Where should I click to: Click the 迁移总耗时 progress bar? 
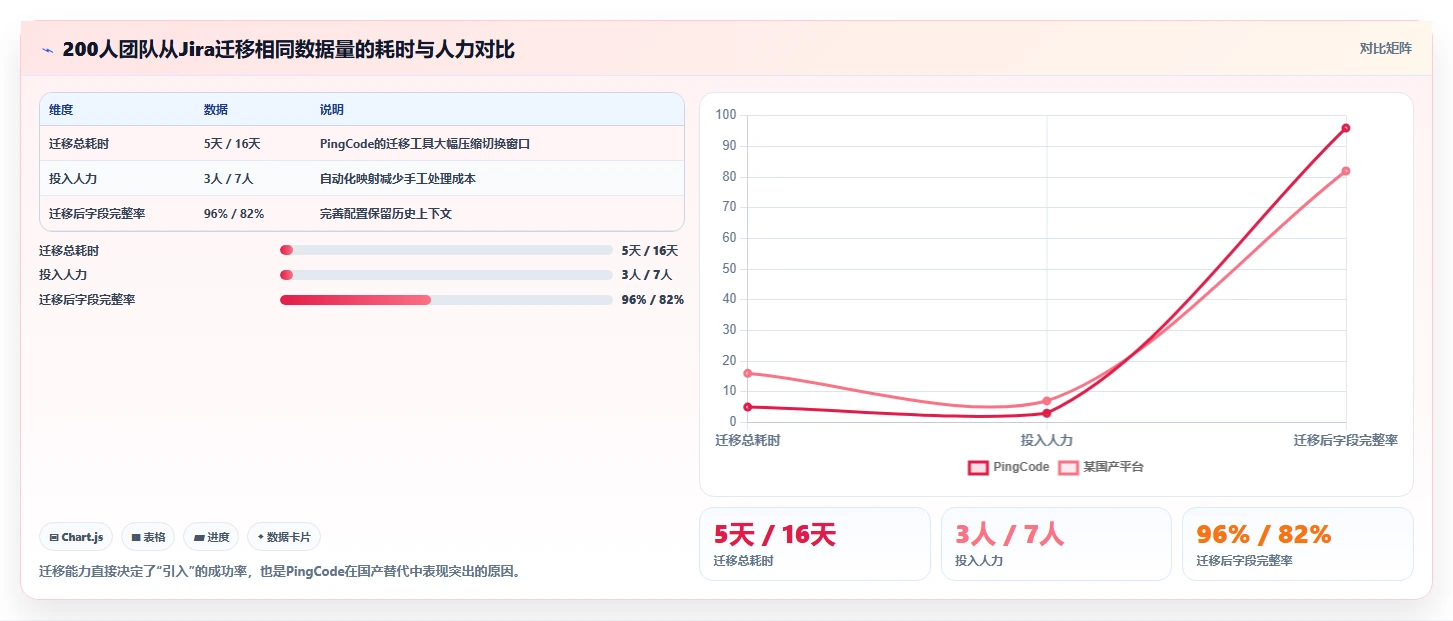(446, 250)
